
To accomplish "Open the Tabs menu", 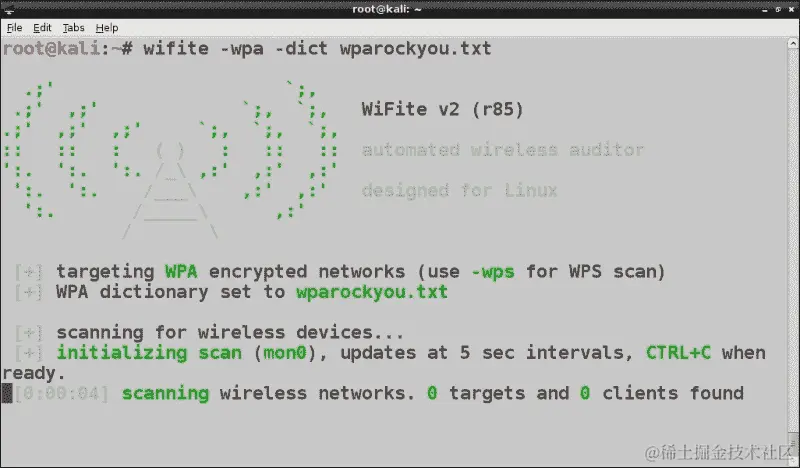I will pos(73,28).
